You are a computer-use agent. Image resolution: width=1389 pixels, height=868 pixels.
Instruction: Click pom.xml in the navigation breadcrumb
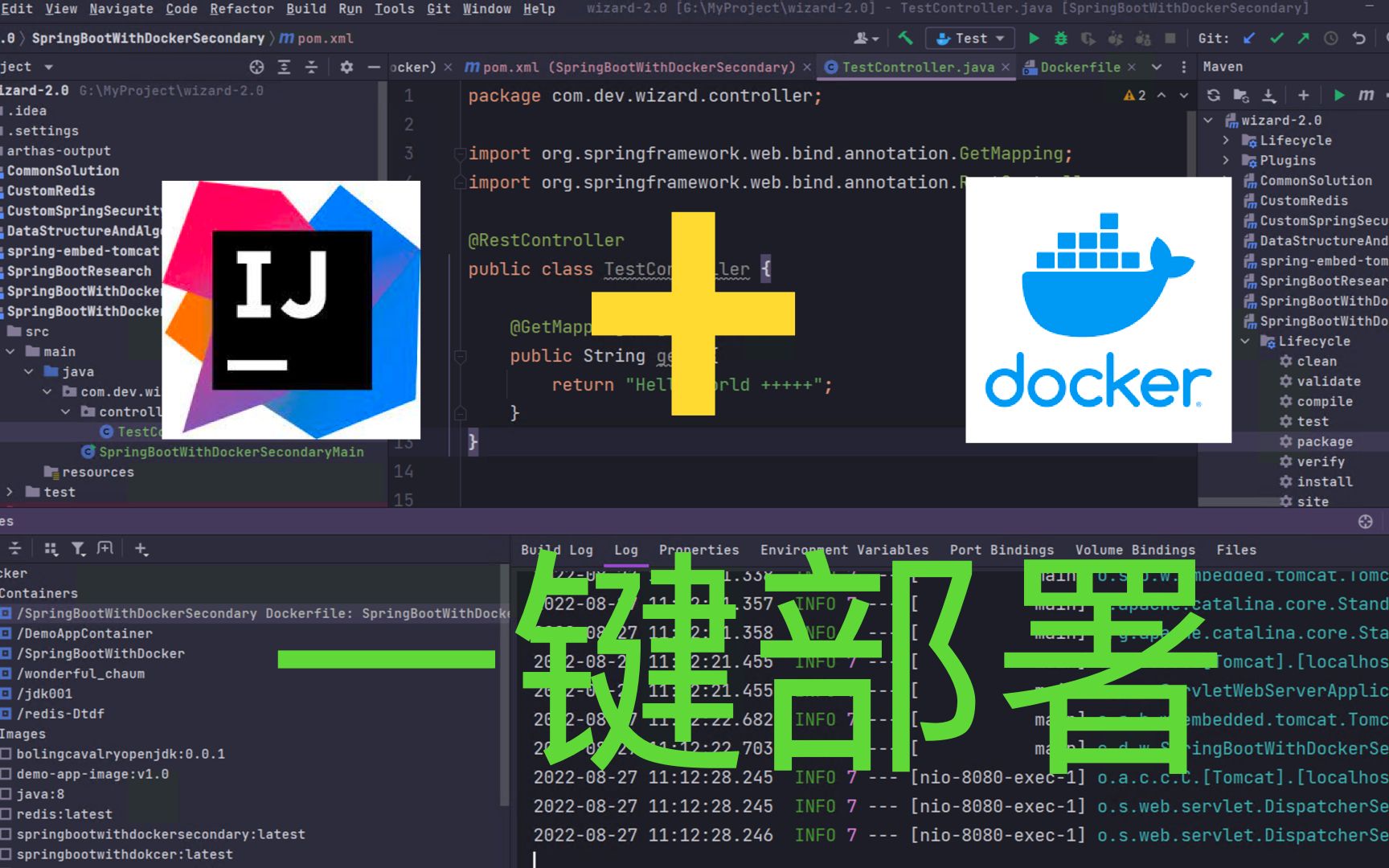tap(316, 38)
